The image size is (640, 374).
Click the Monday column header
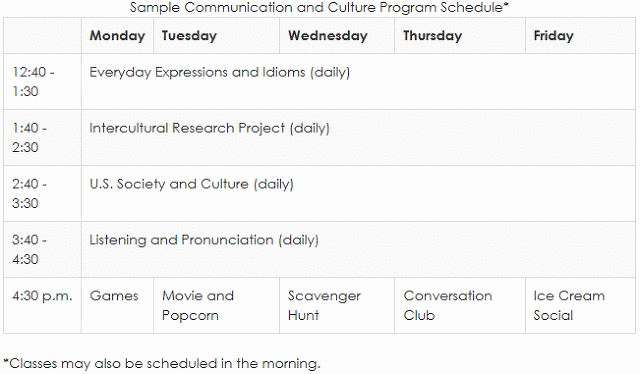pos(117,36)
